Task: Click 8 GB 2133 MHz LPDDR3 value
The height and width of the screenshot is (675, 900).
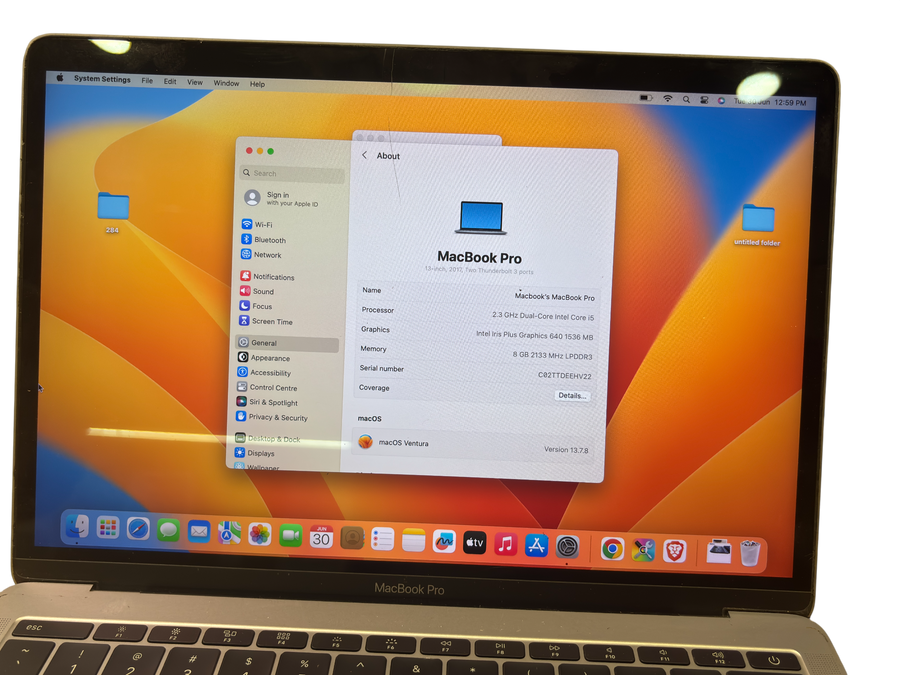Action: [552, 355]
